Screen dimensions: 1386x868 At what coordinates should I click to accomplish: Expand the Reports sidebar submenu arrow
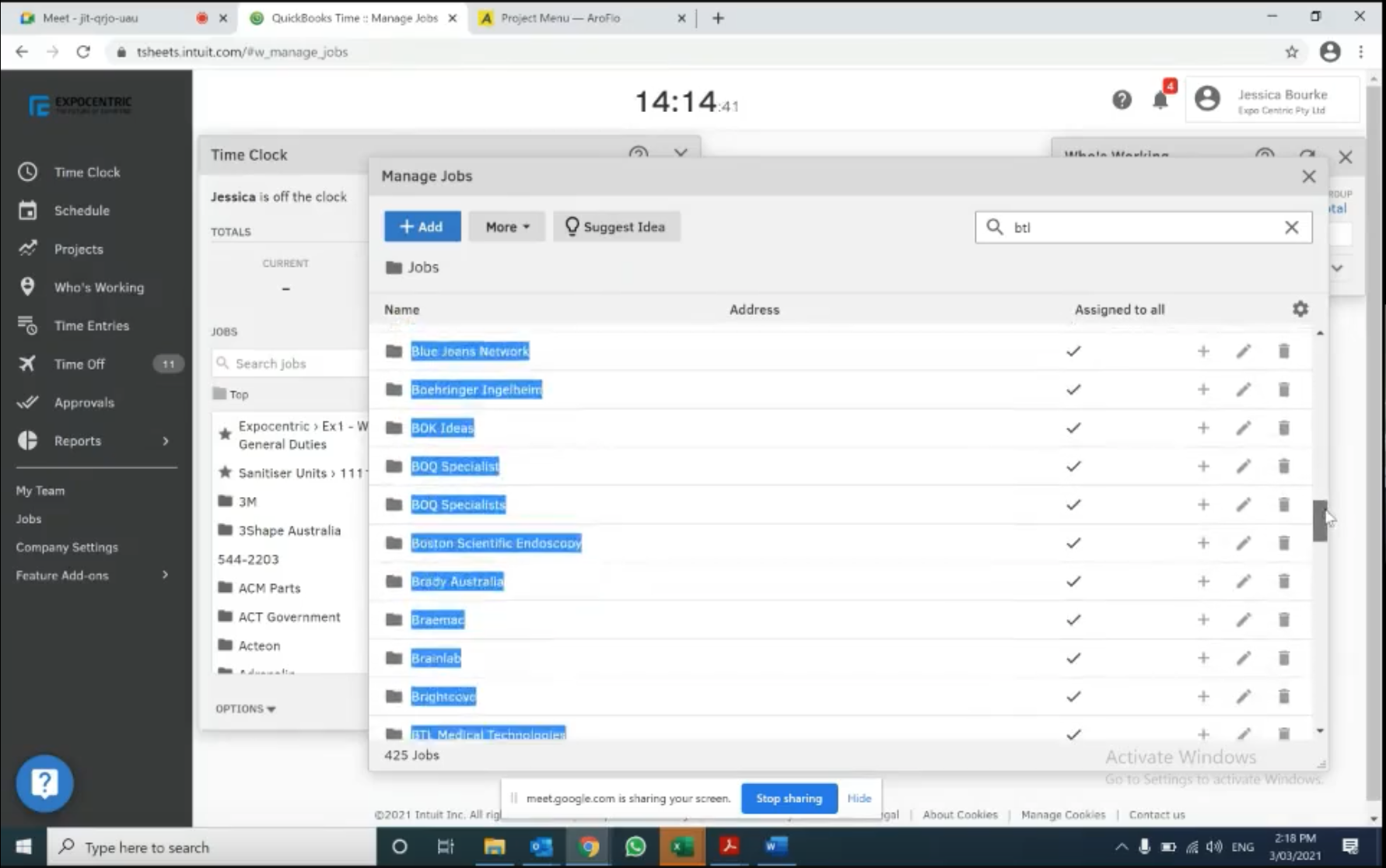(166, 441)
